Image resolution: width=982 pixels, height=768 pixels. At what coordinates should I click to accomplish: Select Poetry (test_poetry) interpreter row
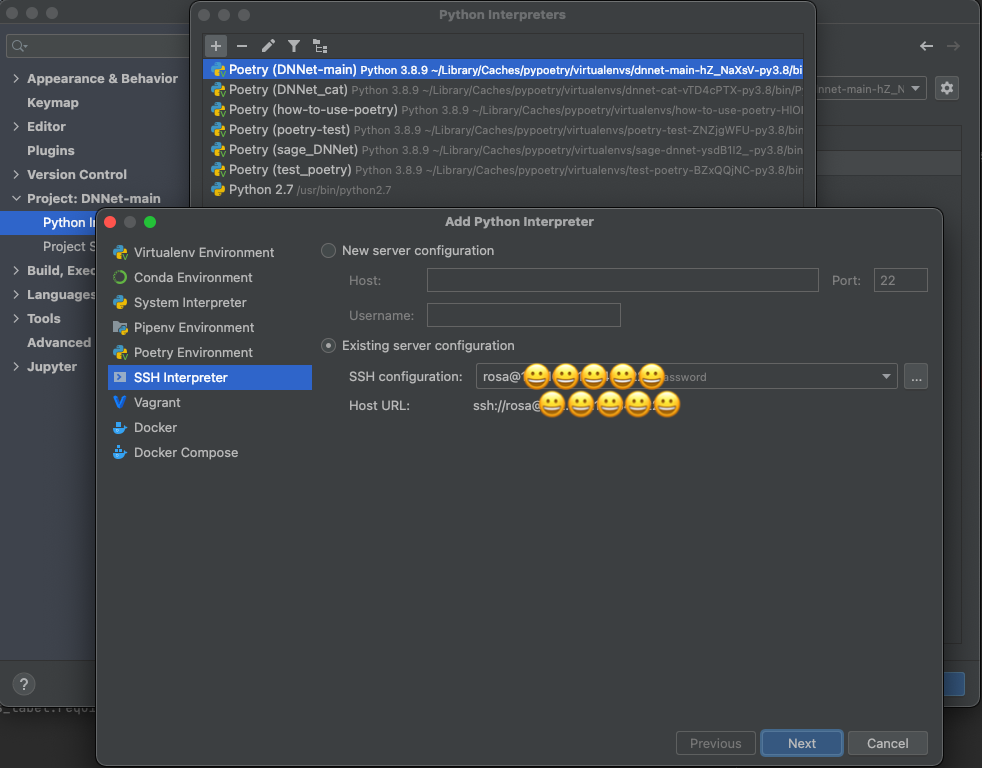click(503, 170)
